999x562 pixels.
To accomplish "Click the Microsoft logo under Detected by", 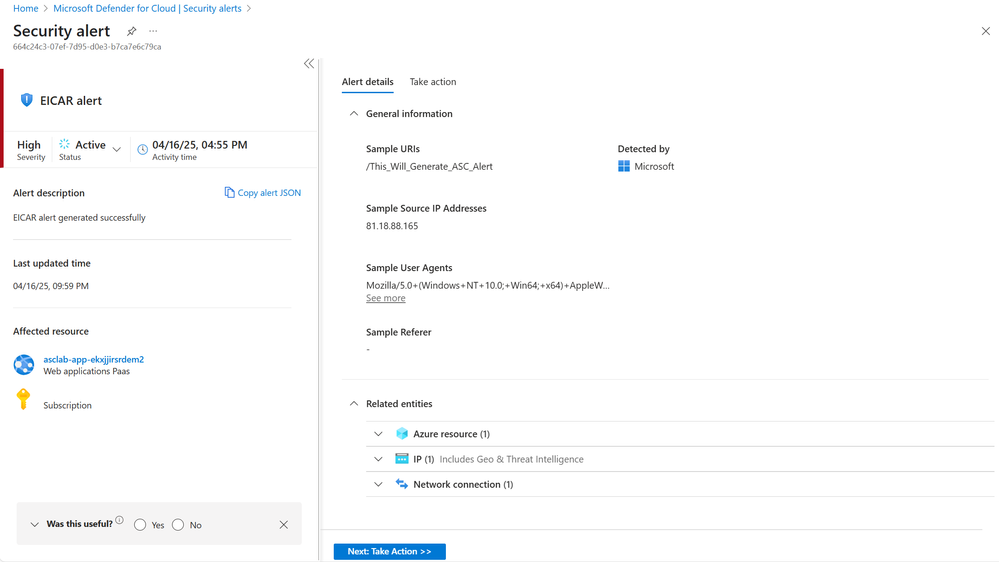I will (624, 166).
